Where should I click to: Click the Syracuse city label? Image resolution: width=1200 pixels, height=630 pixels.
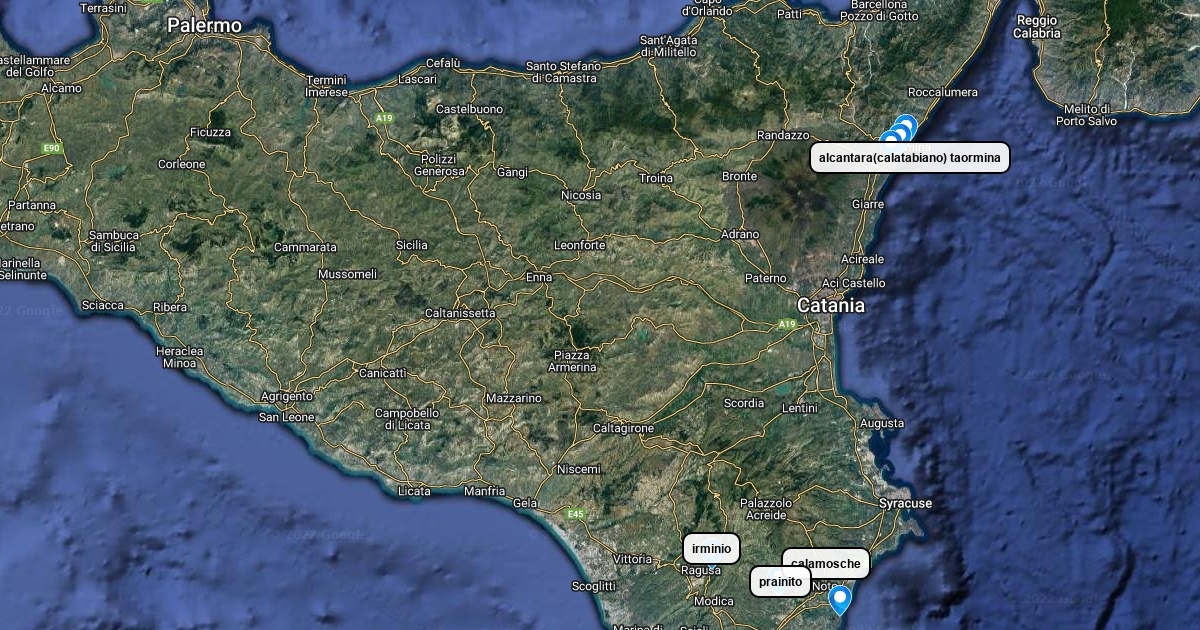[x=905, y=503]
